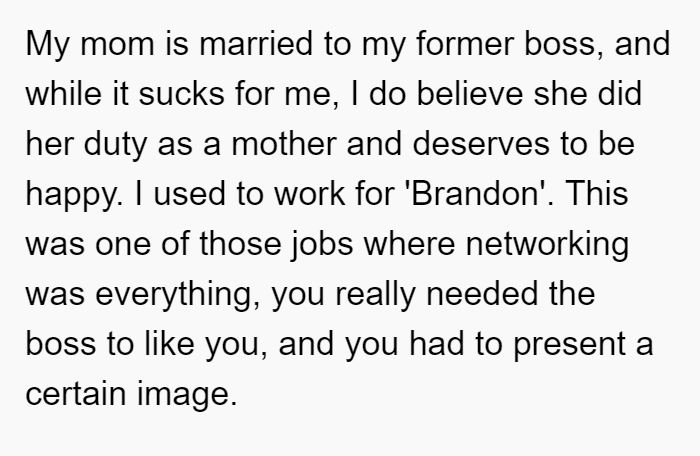Click the name 'Brandon' in quotes

tap(474, 194)
